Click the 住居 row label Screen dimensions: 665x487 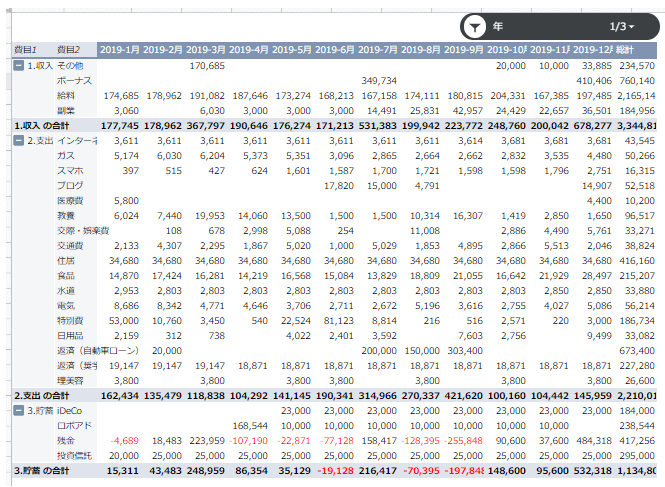pyautogui.click(x=66, y=261)
